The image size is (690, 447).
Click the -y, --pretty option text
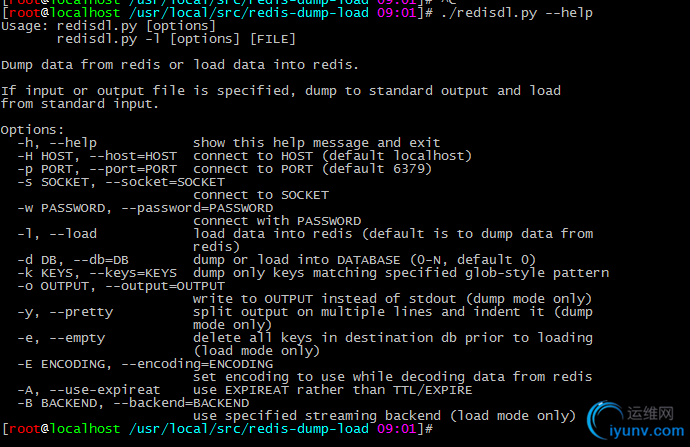tap(65, 312)
